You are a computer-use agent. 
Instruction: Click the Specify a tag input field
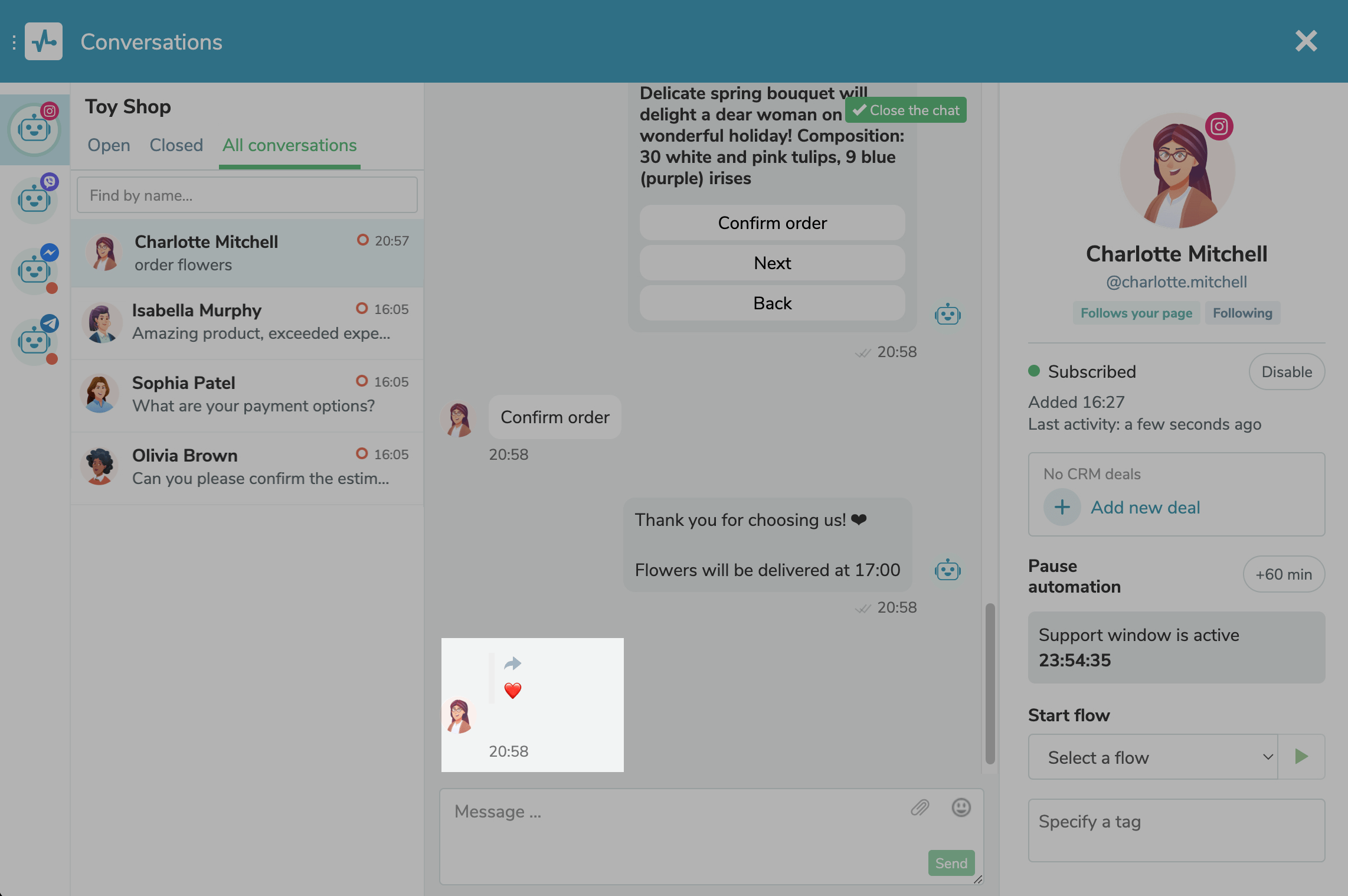pyautogui.click(x=1177, y=830)
